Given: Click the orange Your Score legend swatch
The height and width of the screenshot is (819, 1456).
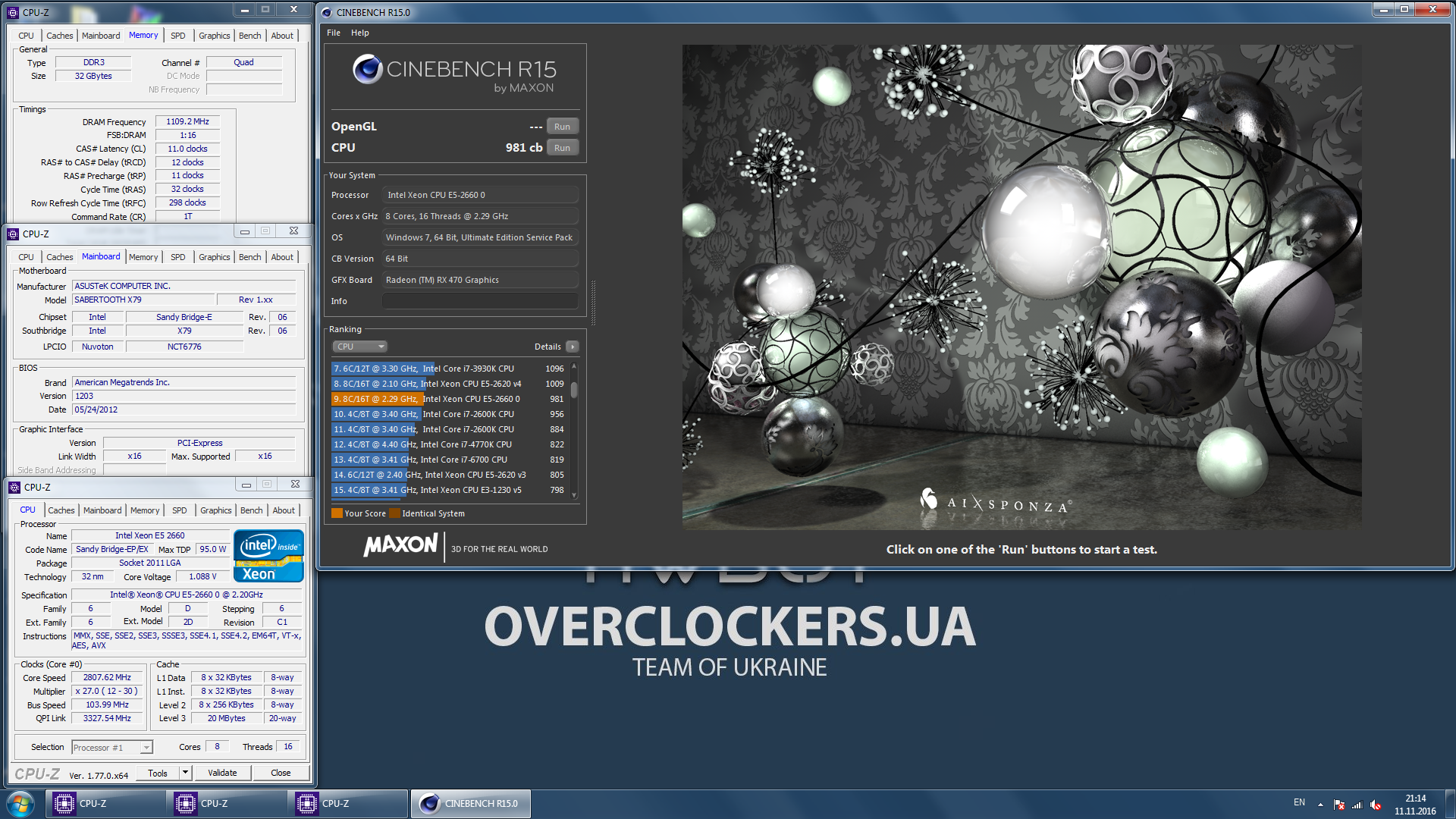Looking at the screenshot, I should click(x=337, y=513).
